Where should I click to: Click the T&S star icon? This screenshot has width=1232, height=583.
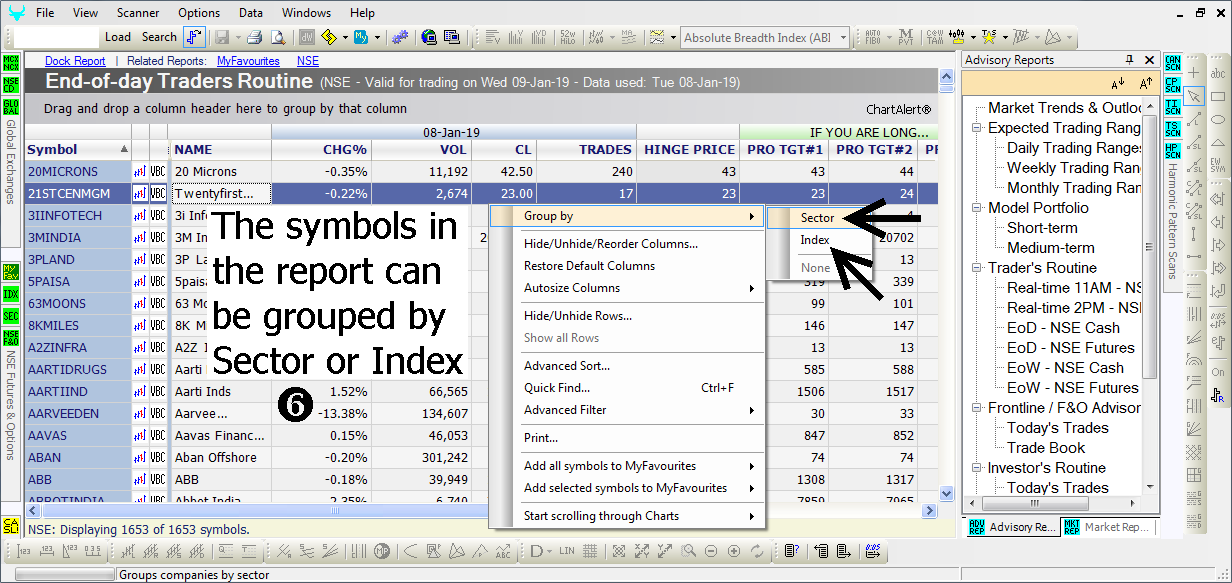pos(988,38)
